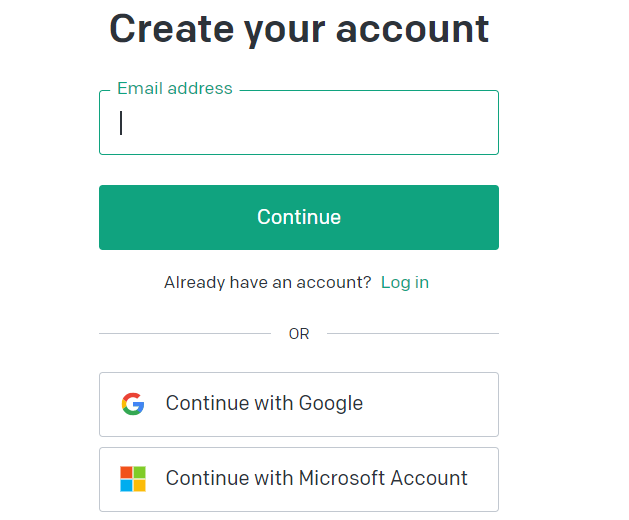
Task: Choose the Google sign-up option label
Action: 264,403
